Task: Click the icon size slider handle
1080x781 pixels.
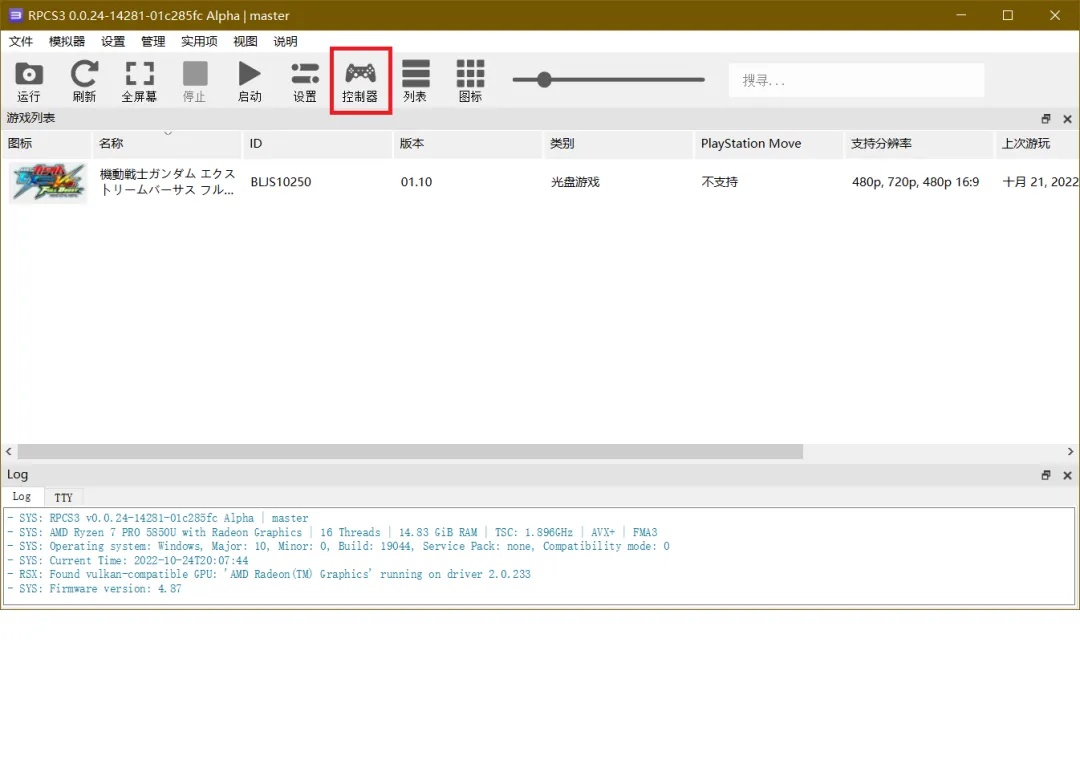Action: pos(544,80)
